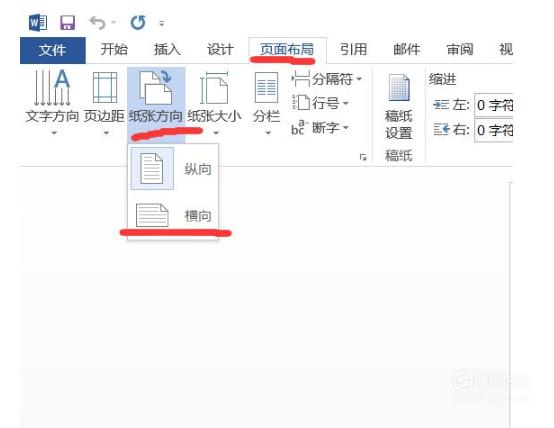The height and width of the screenshot is (428, 554).
Task: Open the 纸张大小 paper size menu
Action: pyautogui.click(x=214, y=102)
